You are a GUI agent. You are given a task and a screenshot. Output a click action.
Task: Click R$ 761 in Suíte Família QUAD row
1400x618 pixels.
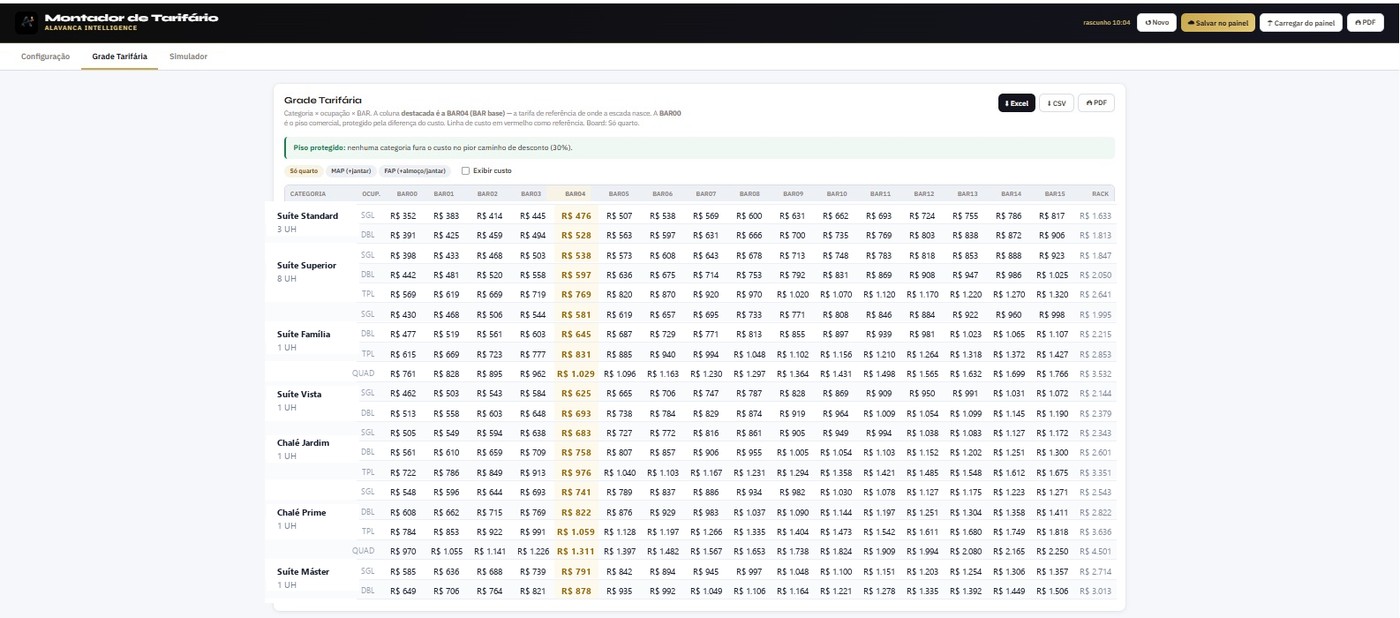point(403,373)
